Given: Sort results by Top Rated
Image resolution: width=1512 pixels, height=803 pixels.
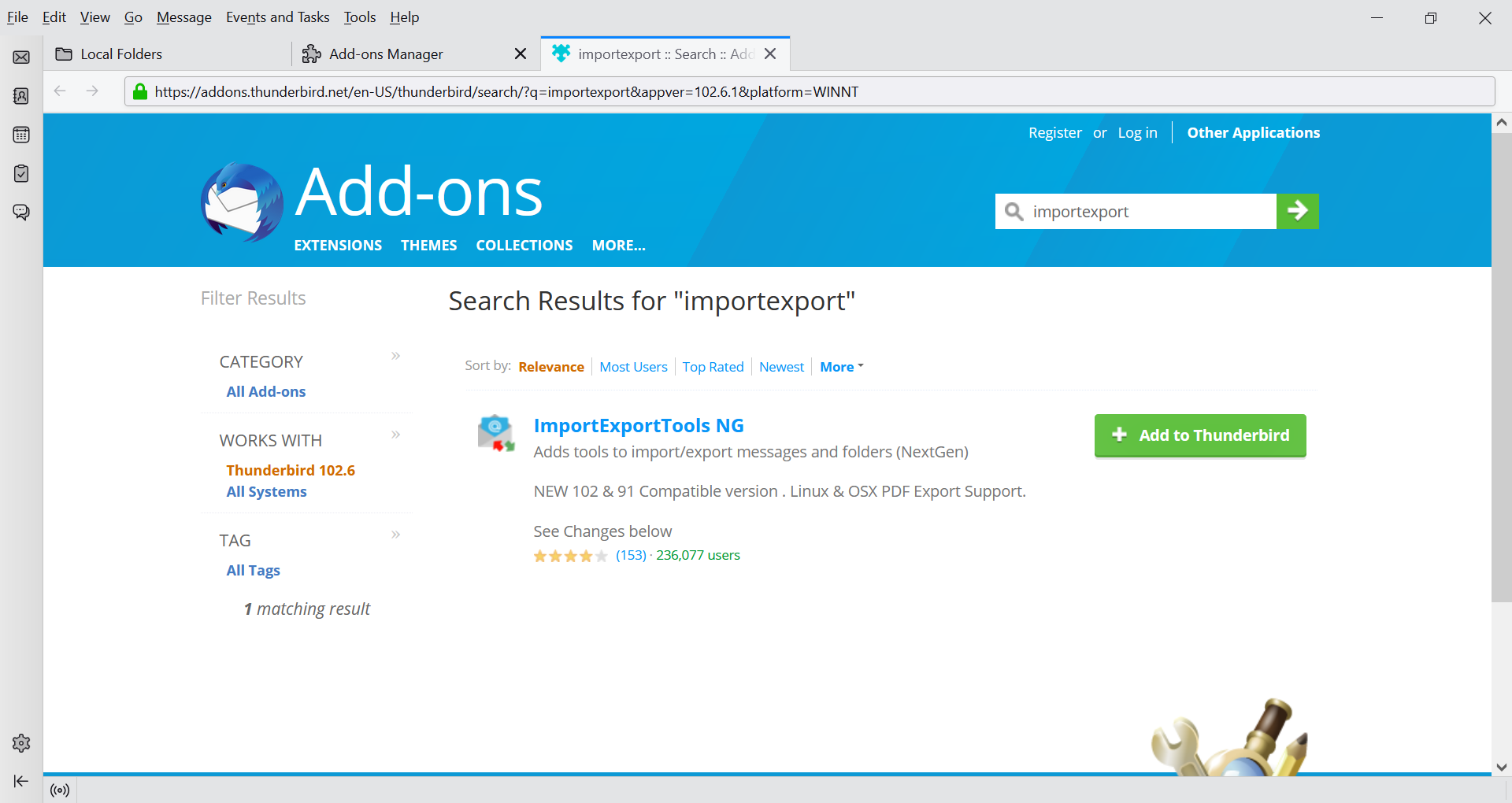Looking at the screenshot, I should click(713, 367).
